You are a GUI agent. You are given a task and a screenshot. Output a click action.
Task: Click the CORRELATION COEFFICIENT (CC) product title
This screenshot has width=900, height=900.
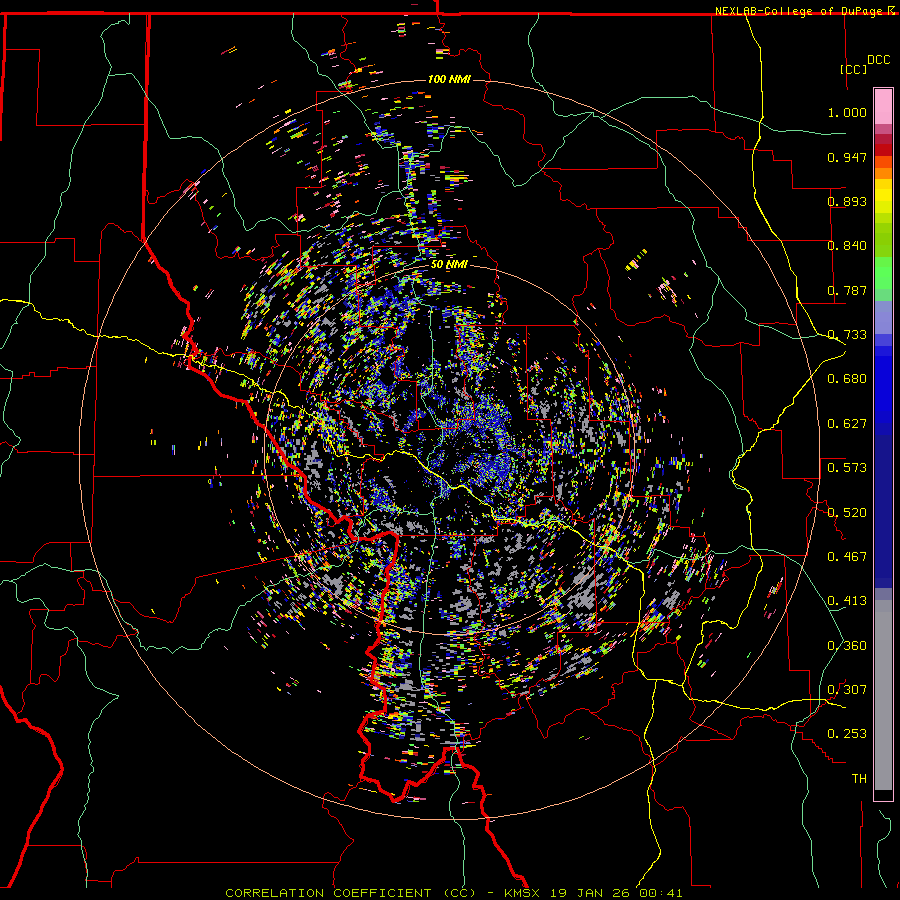350,893
